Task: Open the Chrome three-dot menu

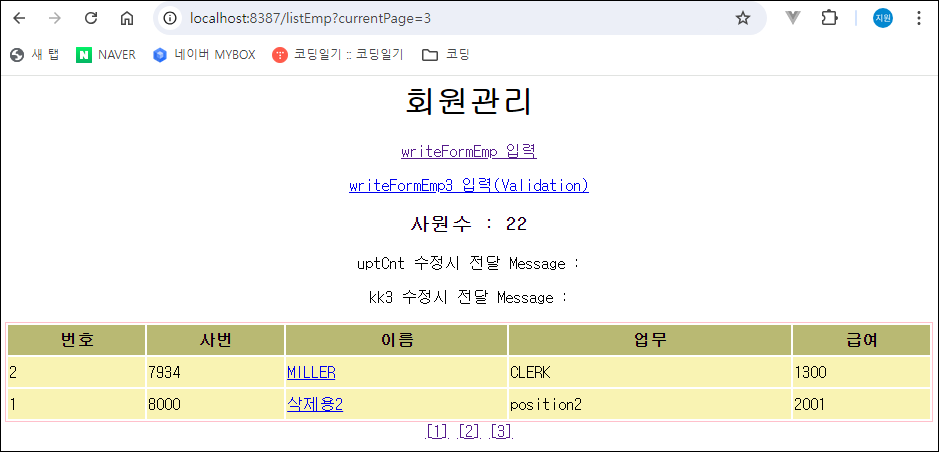Action: click(x=919, y=19)
